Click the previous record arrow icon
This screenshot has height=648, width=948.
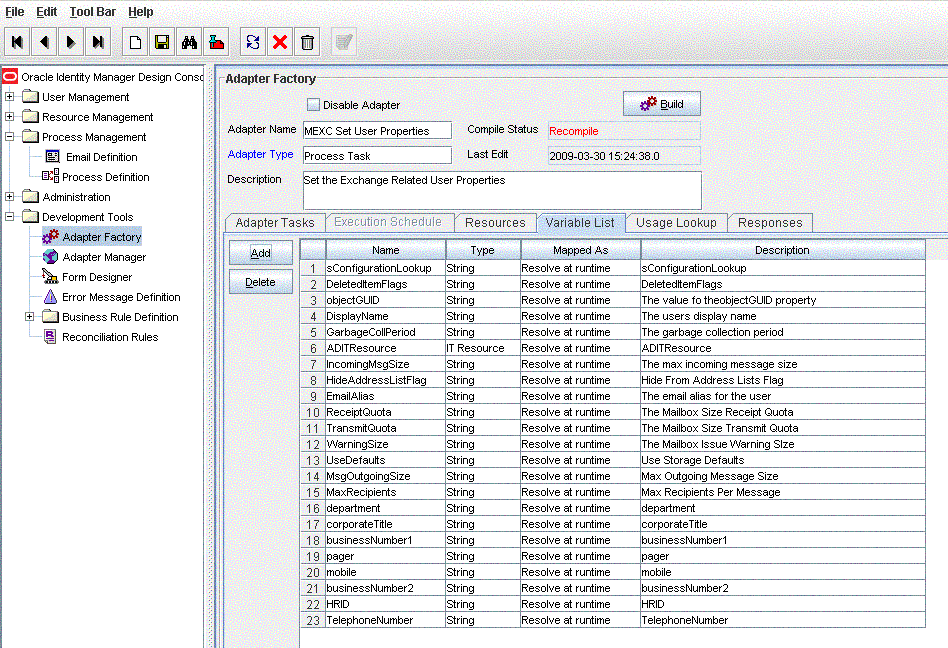pos(44,42)
